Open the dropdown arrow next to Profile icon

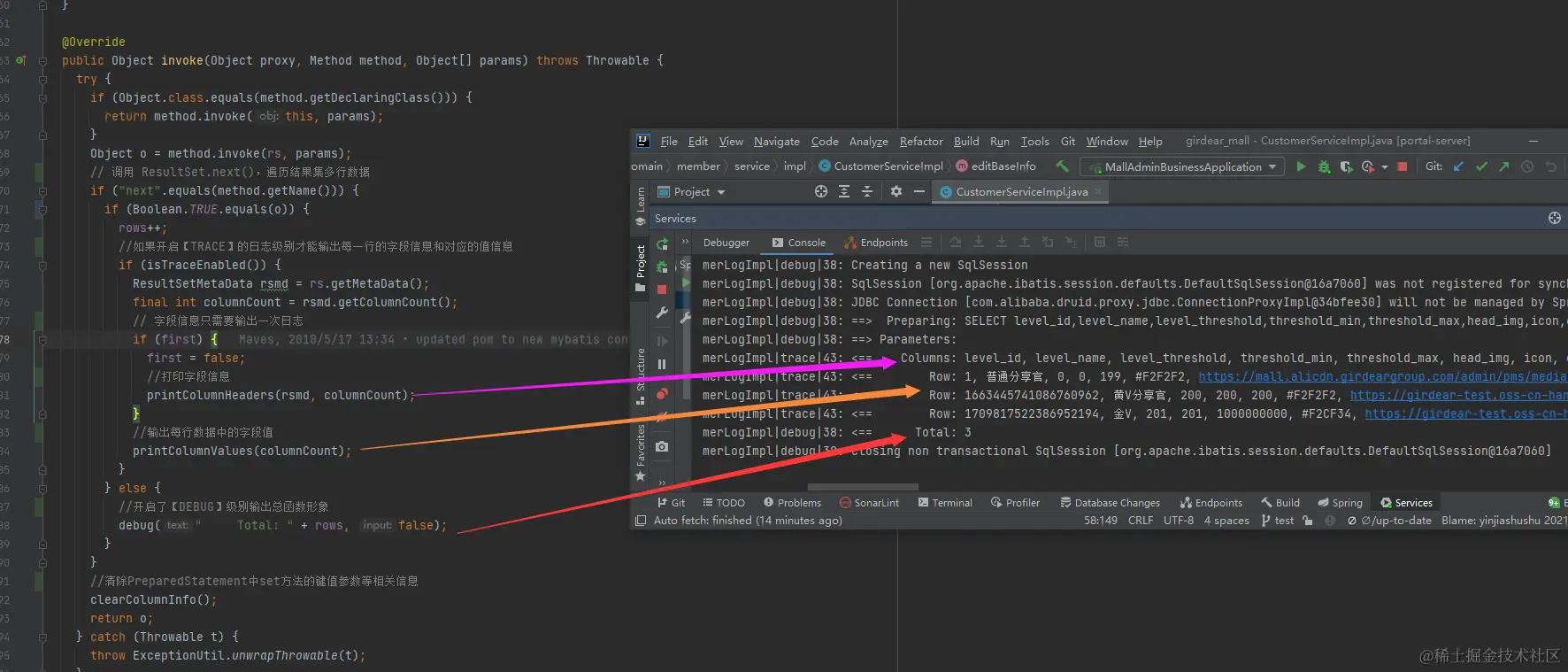(x=1384, y=167)
